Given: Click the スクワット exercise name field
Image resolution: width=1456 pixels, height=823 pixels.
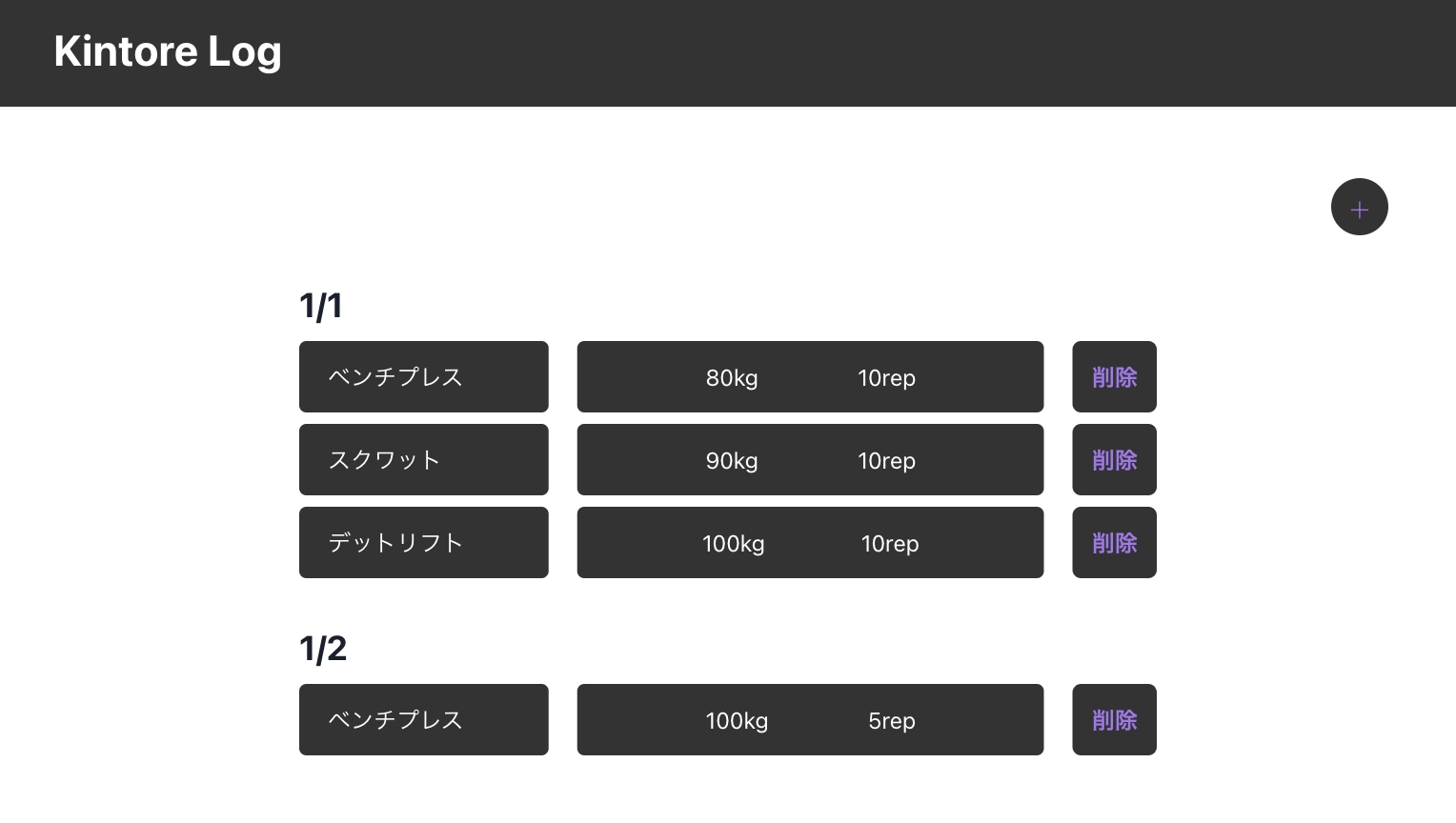Looking at the screenshot, I should tap(423, 460).
